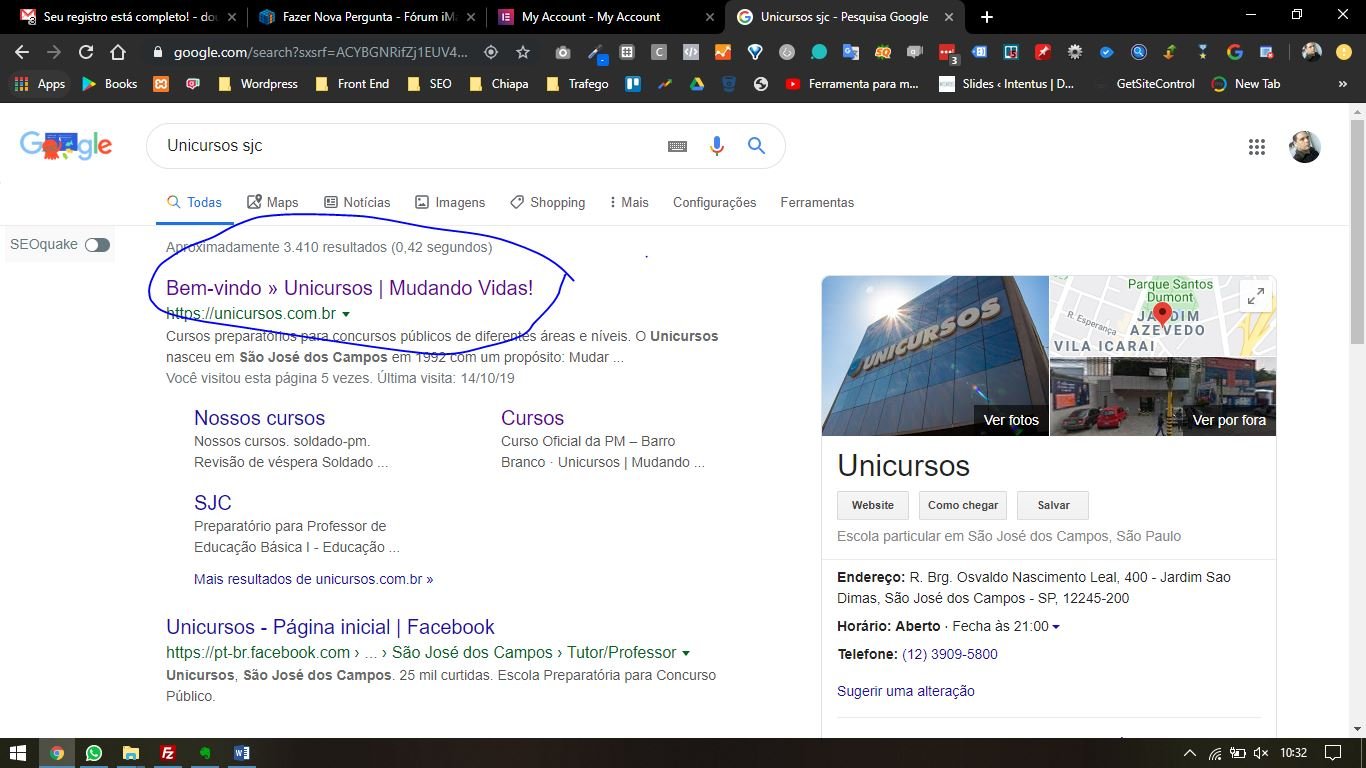Open the Google apps grid
1366x768 pixels.
click(1257, 147)
